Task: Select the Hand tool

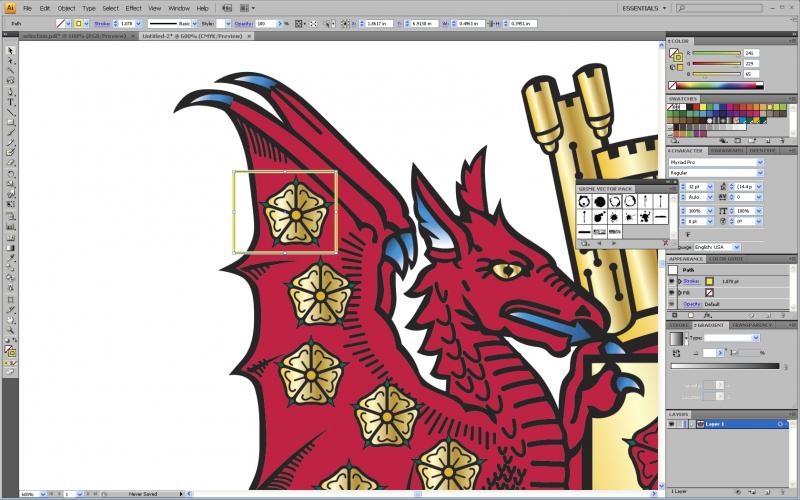Action: (x=11, y=320)
